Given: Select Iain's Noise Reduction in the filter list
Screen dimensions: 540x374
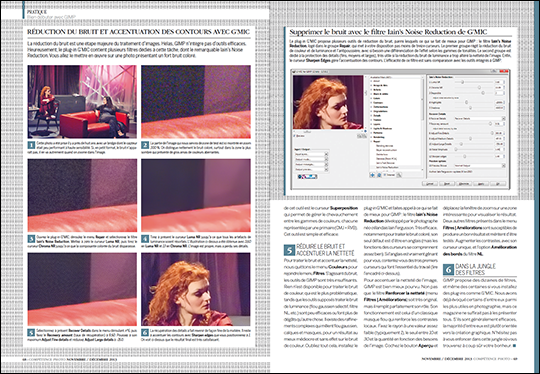Looking at the screenshot, I should coord(387,167).
